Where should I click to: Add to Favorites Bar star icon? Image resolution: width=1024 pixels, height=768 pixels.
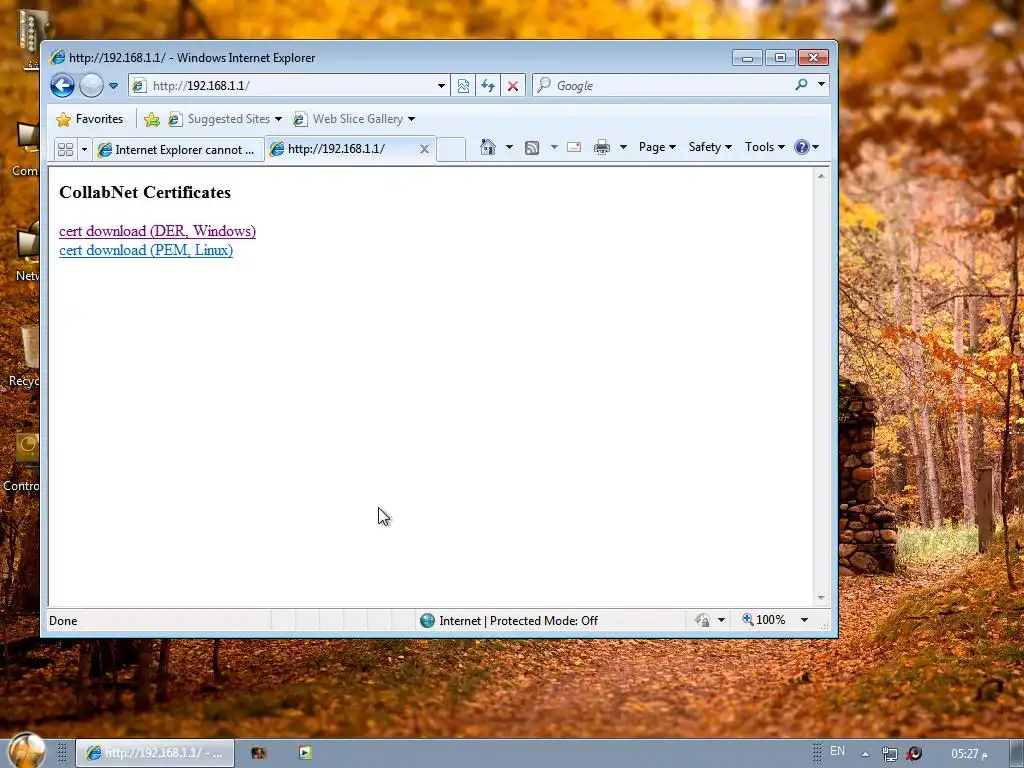(152, 120)
